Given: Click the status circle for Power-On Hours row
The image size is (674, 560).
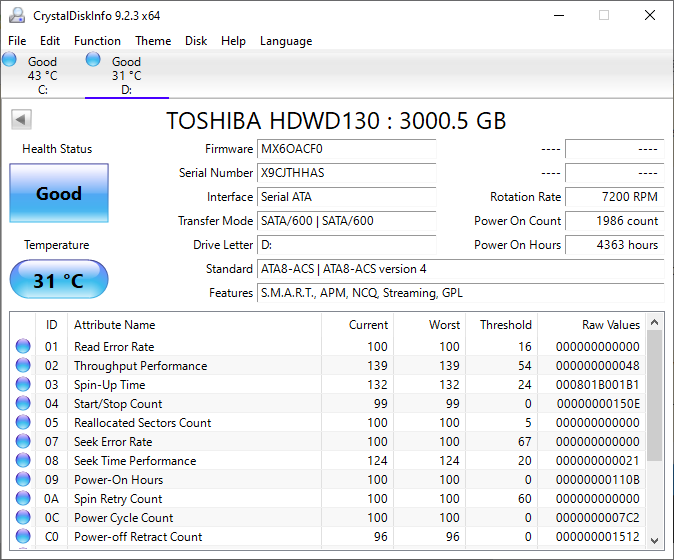Looking at the screenshot, I should pyautogui.click(x=23, y=479).
